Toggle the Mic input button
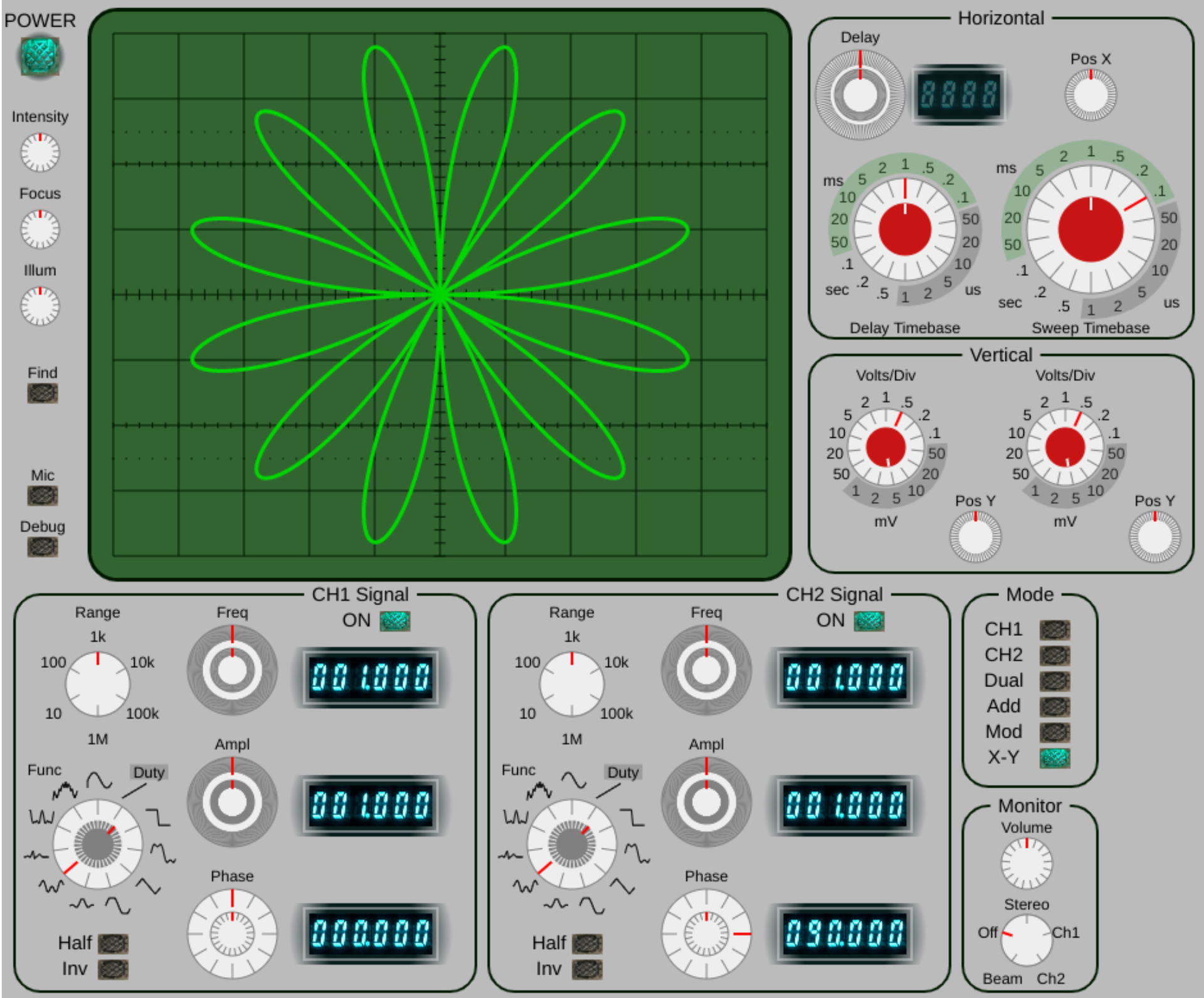 [x=43, y=495]
